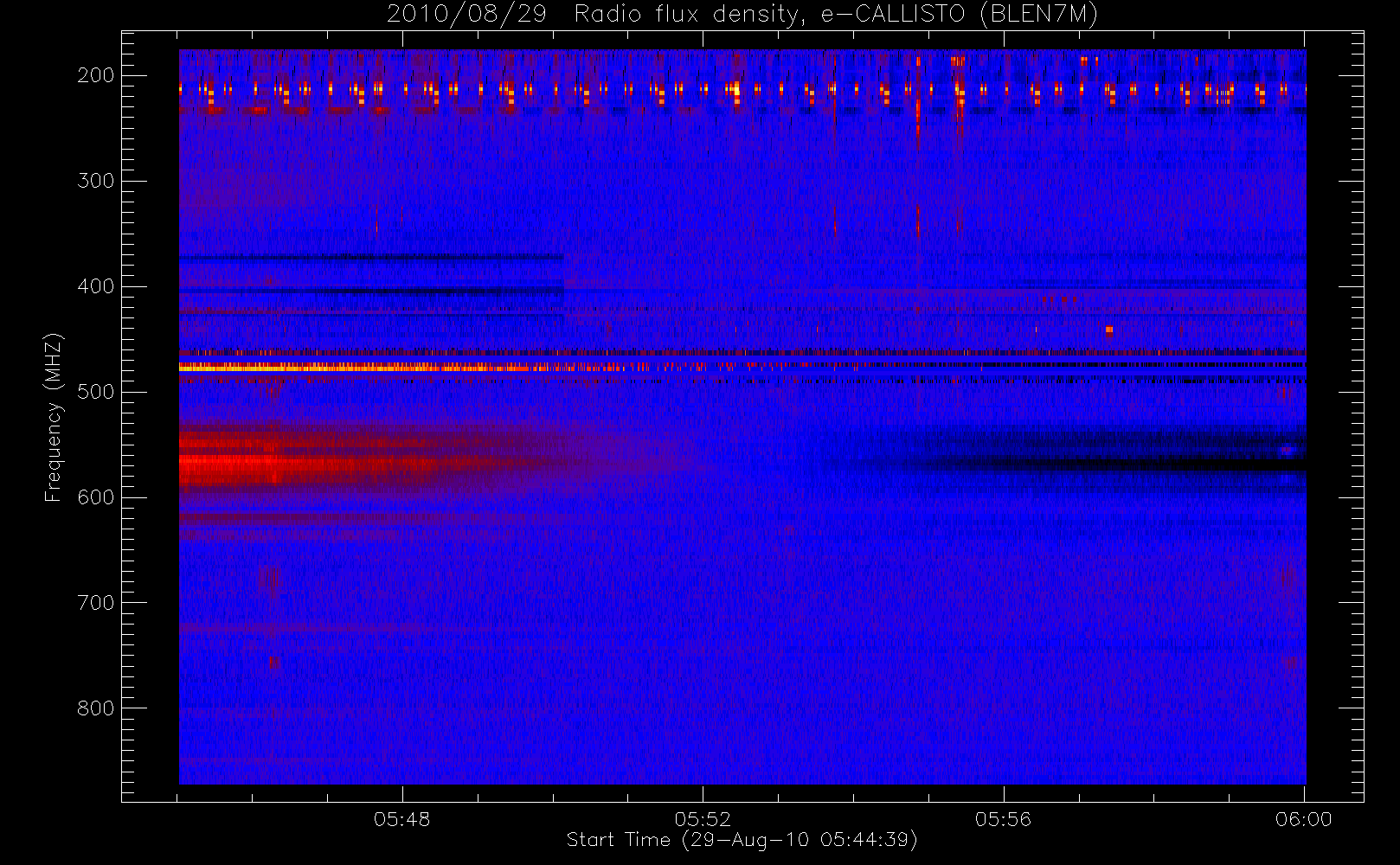Click the 500 frequency tick label
Screen dimensions: 1400x865
tap(95, 392)
